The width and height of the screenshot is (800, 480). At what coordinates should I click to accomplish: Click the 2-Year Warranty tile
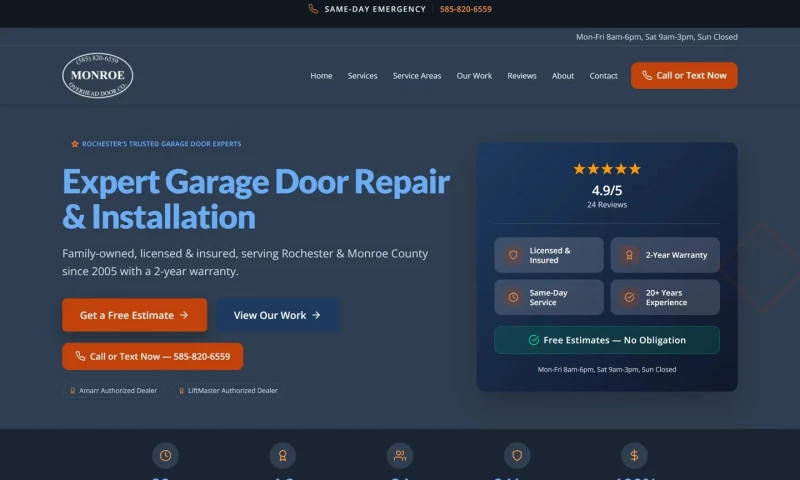[665, 255]
